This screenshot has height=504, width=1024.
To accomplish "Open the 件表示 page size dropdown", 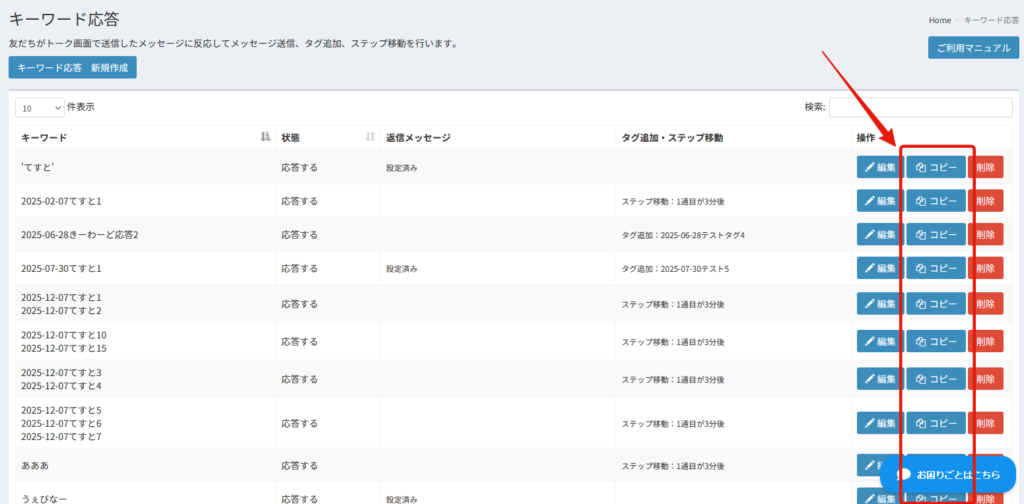I will click(40, 107).
